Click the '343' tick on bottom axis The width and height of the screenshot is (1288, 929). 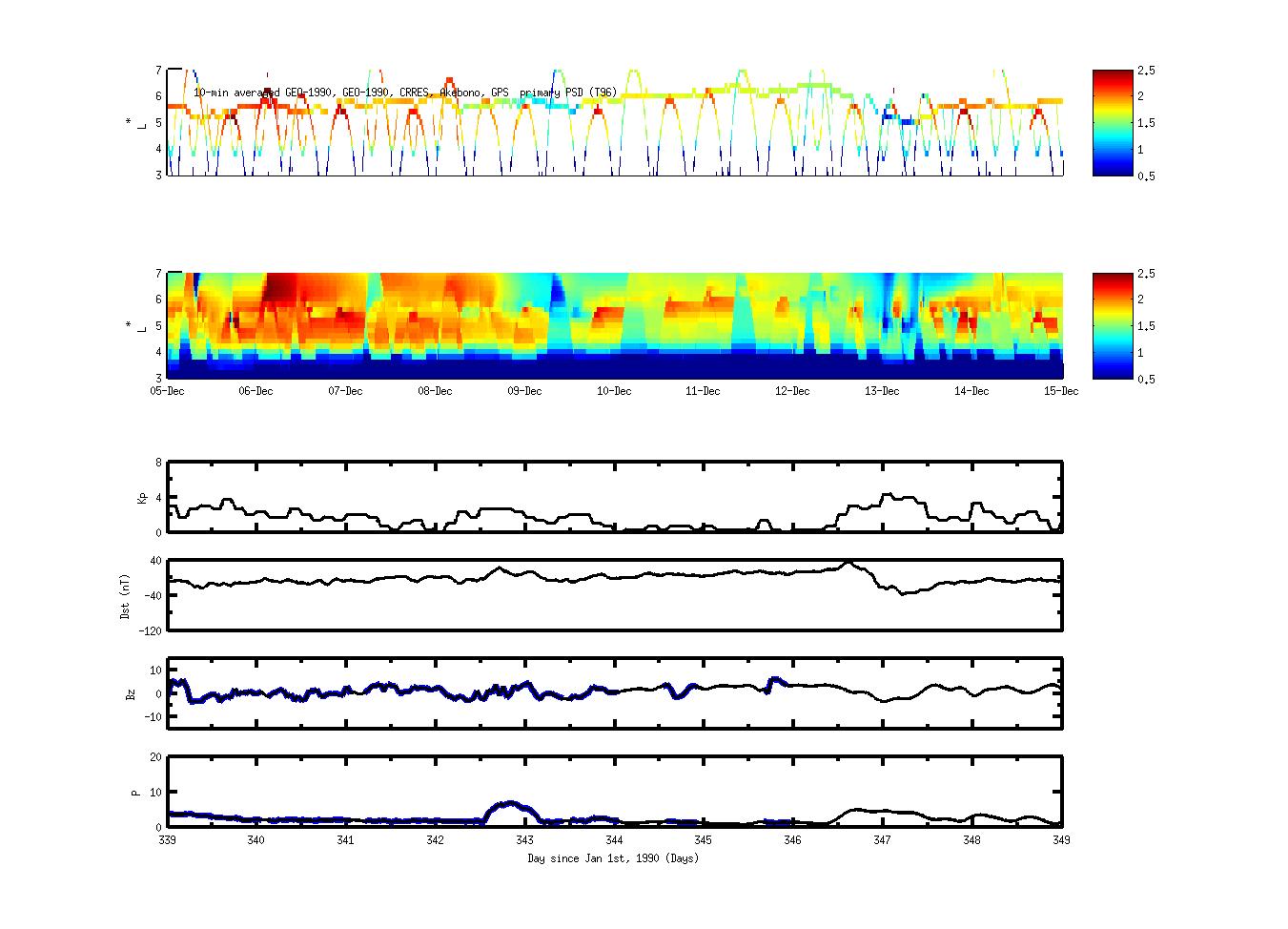524,840
